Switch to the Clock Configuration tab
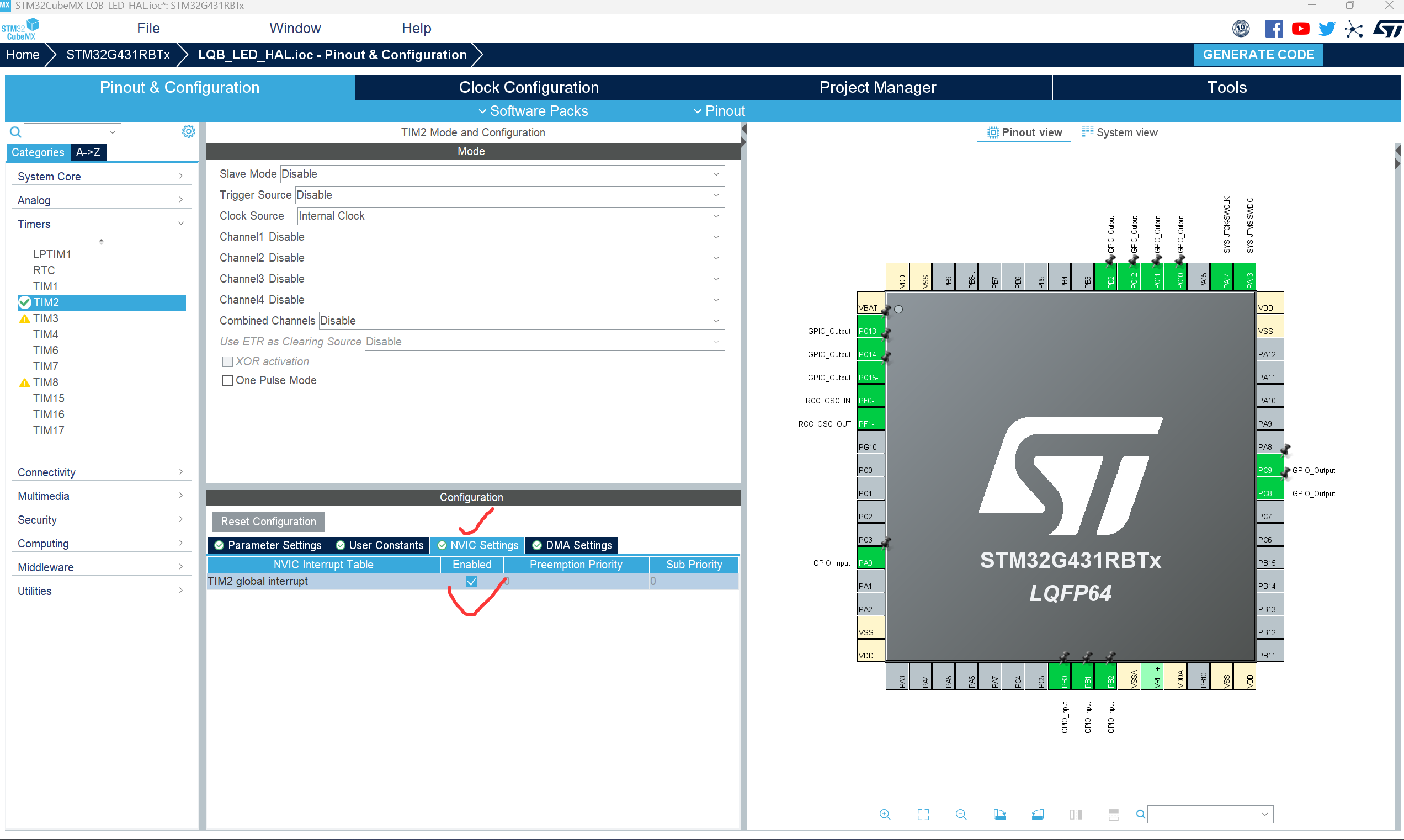The height and width of the screenshot is (840, 1404). tap(528, 87)
